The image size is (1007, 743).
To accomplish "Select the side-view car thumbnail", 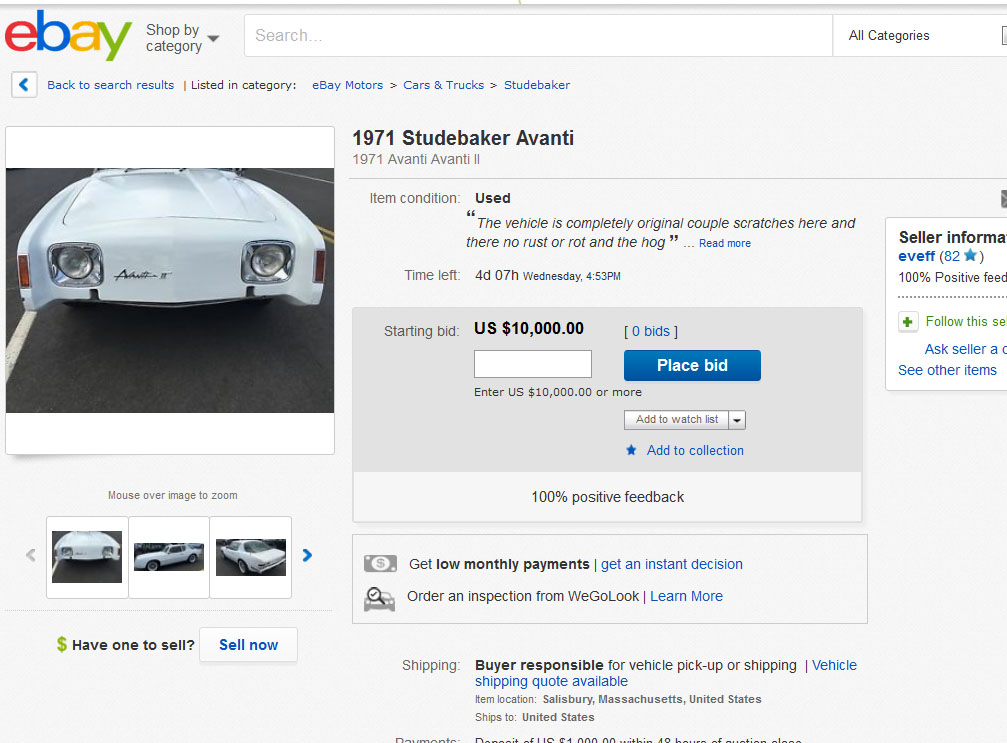I will [169, 557].
